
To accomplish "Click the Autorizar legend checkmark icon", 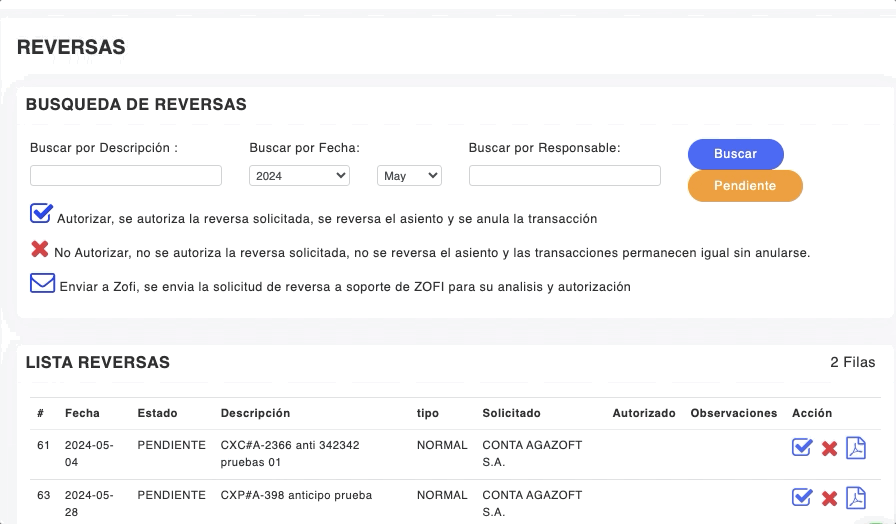I will [x=41, y=213].
